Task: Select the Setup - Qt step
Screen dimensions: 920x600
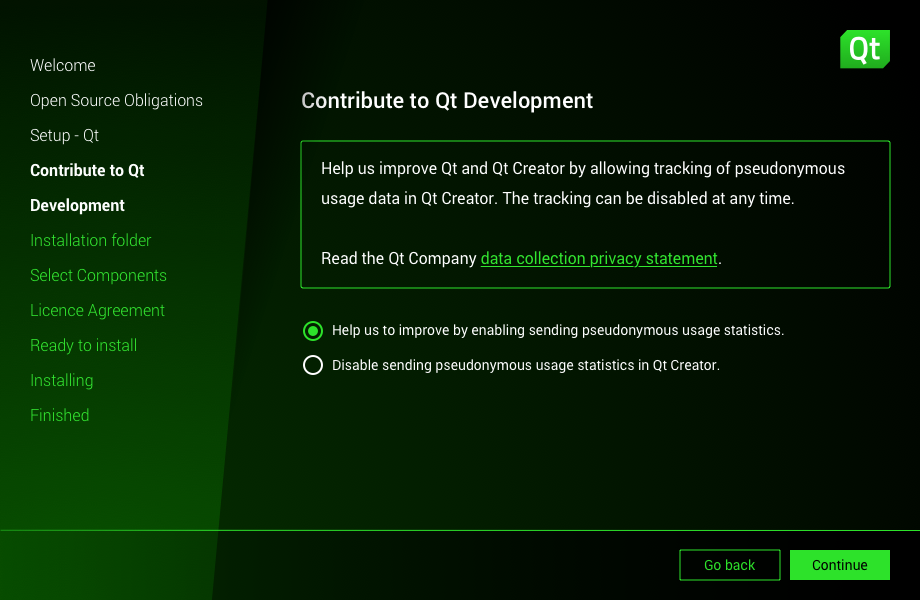Action: click(x=64, y=135)
